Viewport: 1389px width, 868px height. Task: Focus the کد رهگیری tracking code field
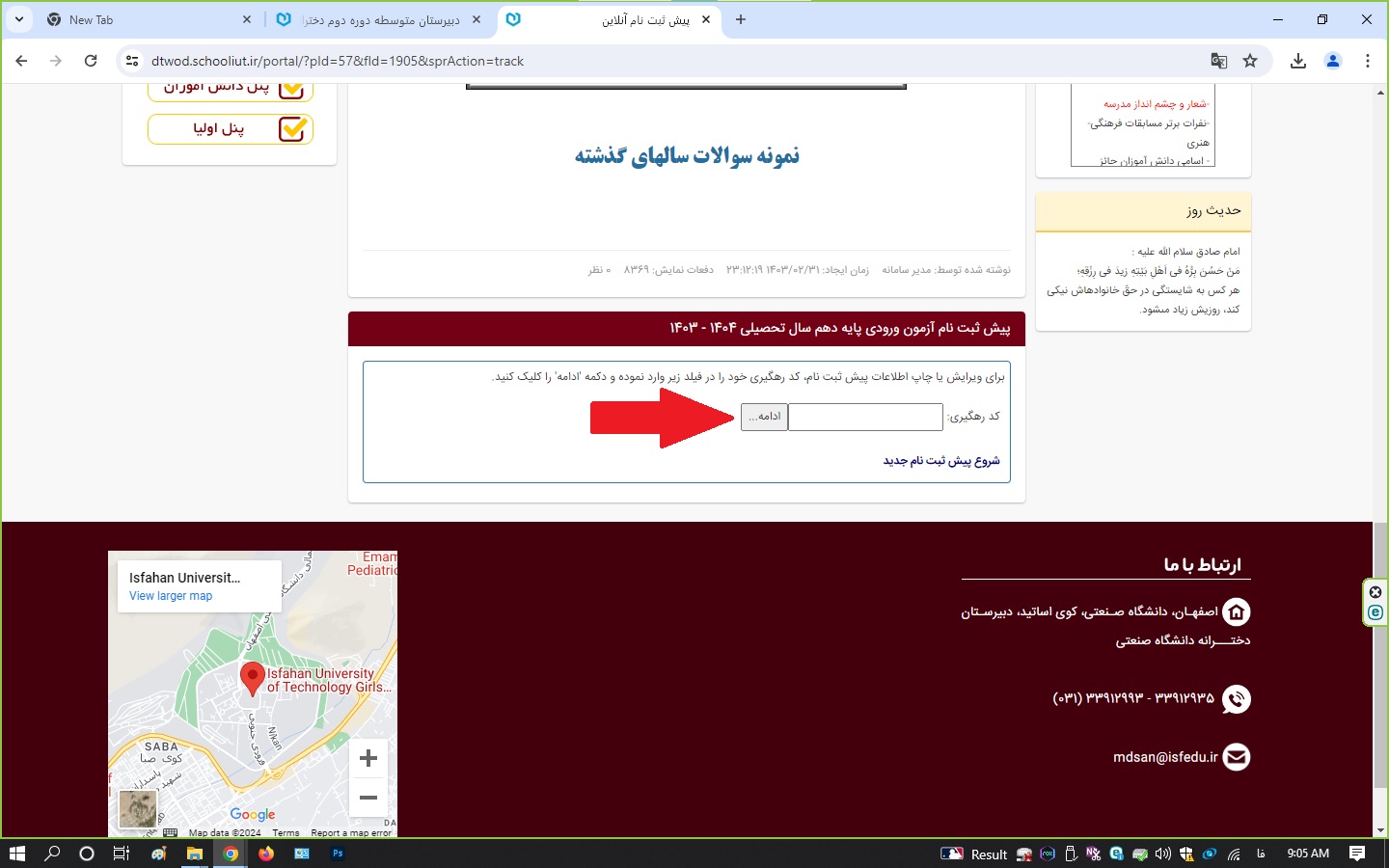click(865, 417)
